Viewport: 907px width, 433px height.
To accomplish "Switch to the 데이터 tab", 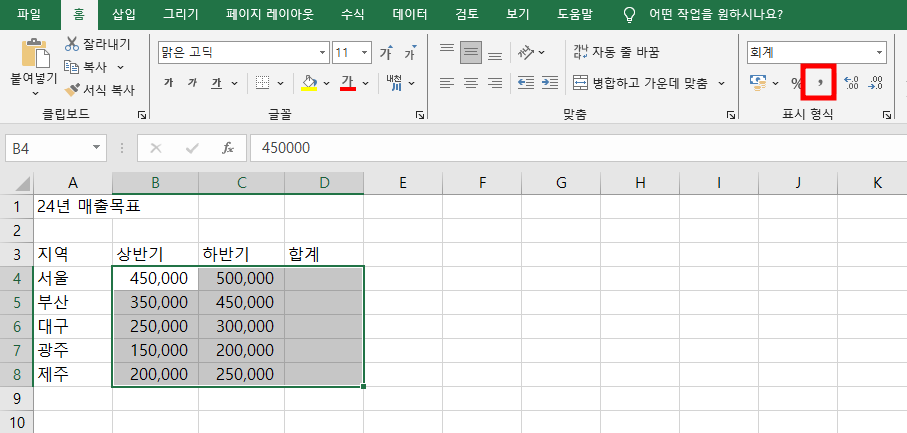I will 410,14.
